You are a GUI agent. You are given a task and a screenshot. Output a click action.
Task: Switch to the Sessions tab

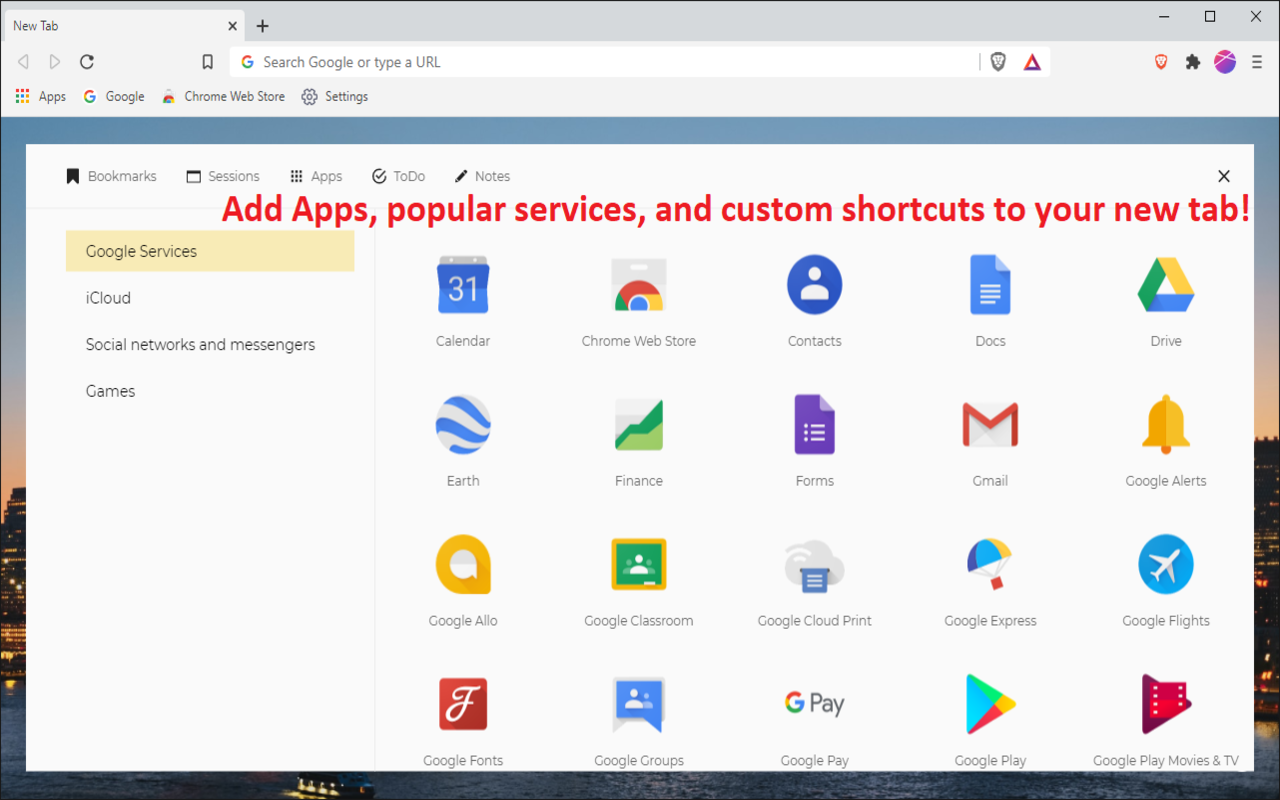[223, 176]
